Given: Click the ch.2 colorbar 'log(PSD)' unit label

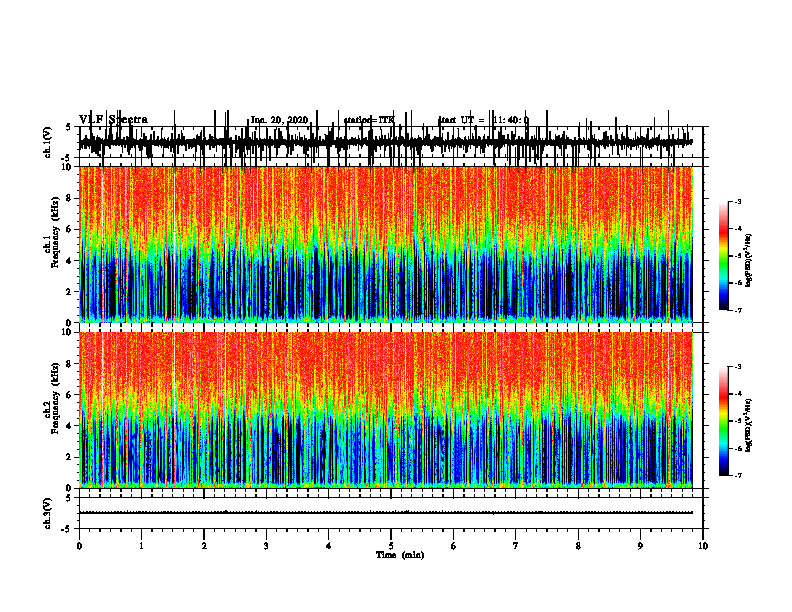Looking at the screenshot, I should pos(749,425).
